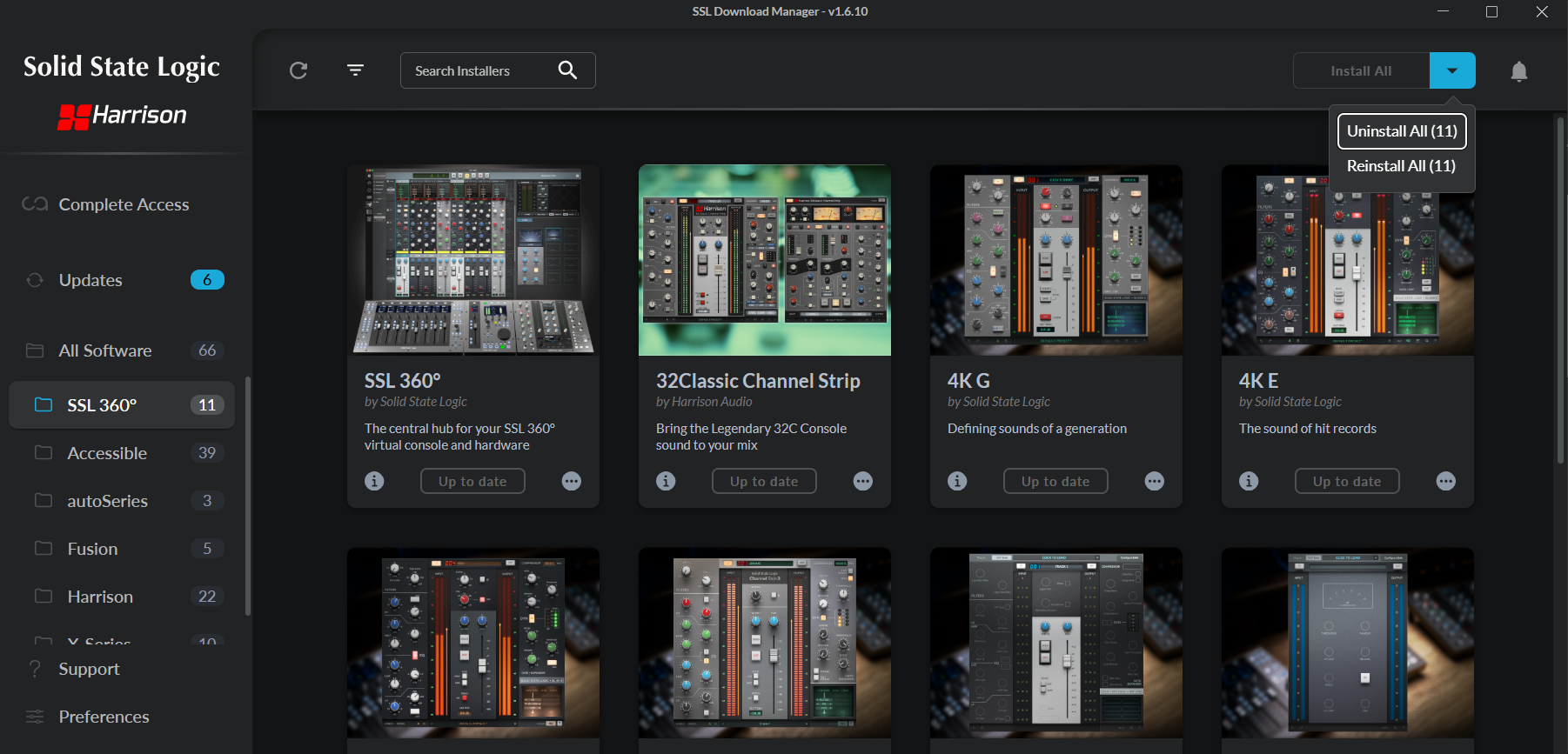The height and width of the screenshot is (754, 1568).
Task: Click Up to date on 32Classic Channel Strip
Action: [x=764, y=481]
